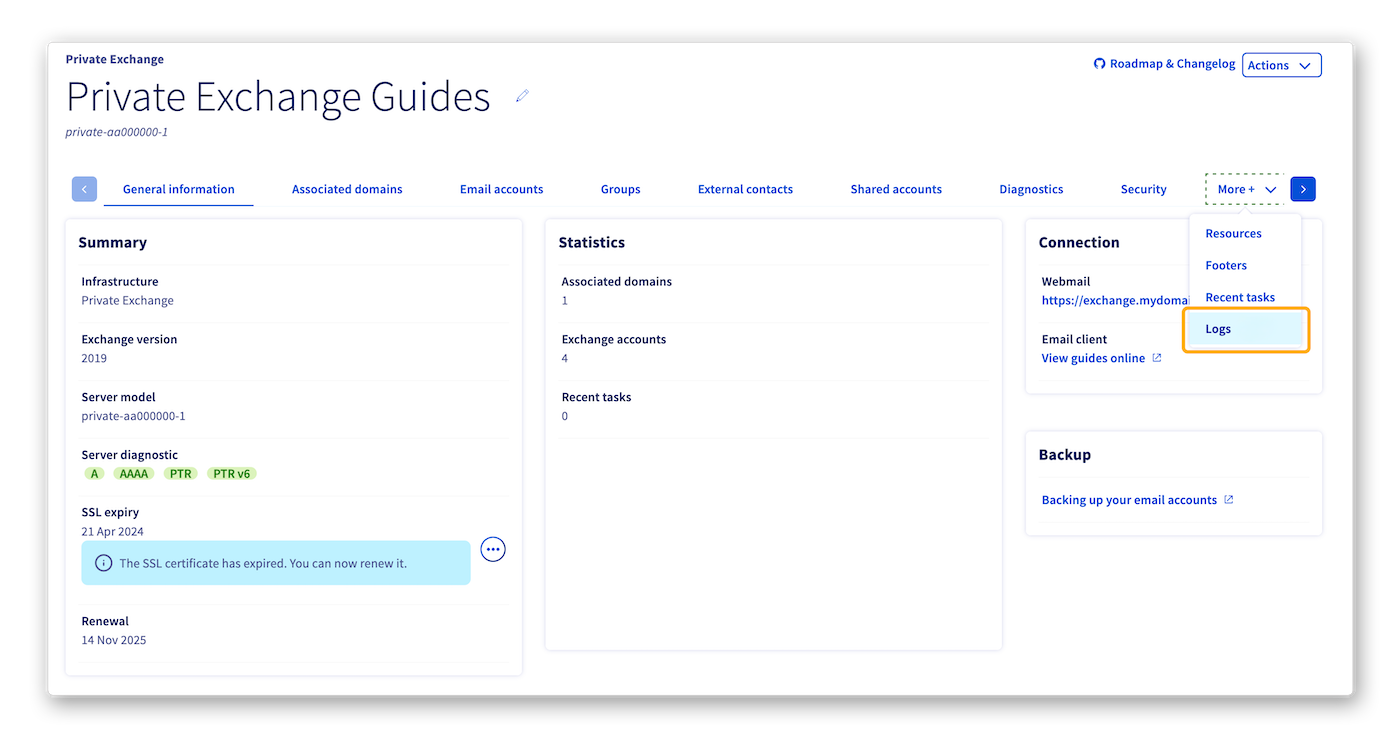Expand the More + tab menu
Image resolution: width=1400 pixels, height=744 pixels.
point(1237,188)
